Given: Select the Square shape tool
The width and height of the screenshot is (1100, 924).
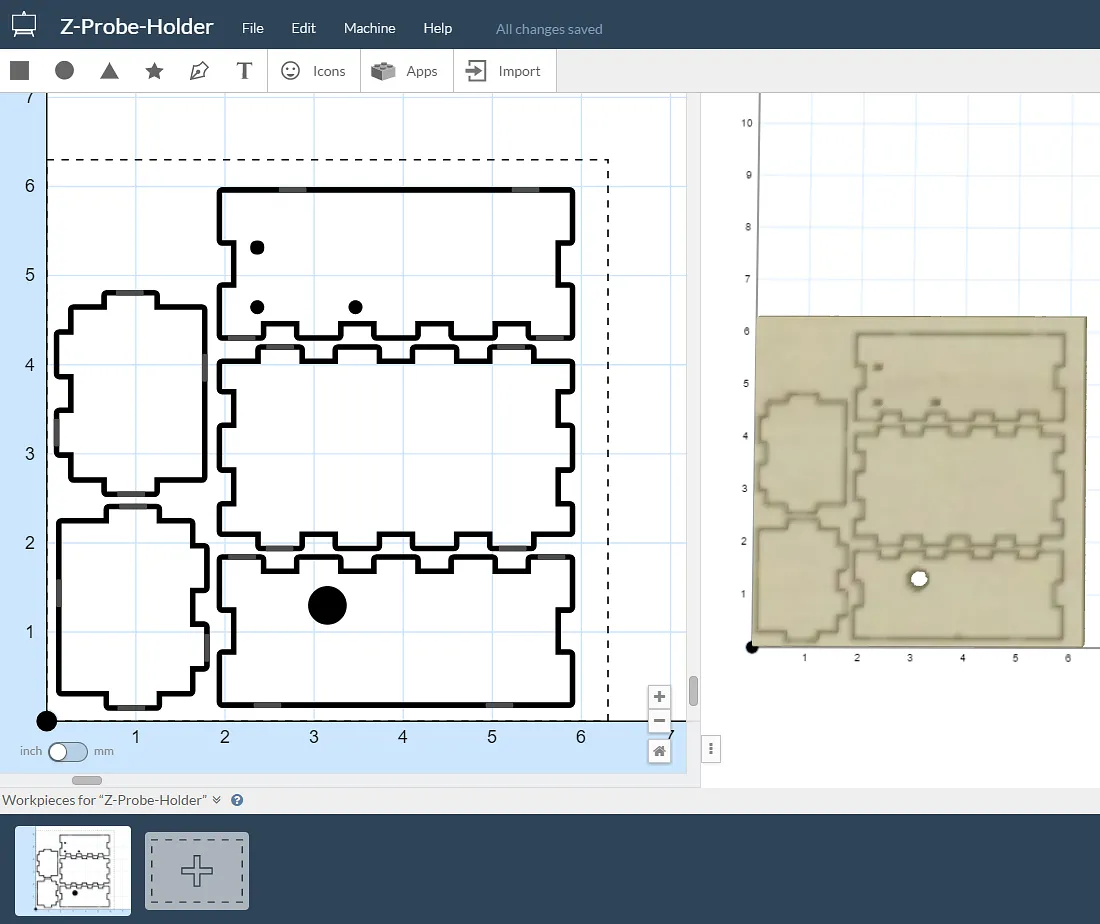Looking at the screenshot, I should 20,71.
